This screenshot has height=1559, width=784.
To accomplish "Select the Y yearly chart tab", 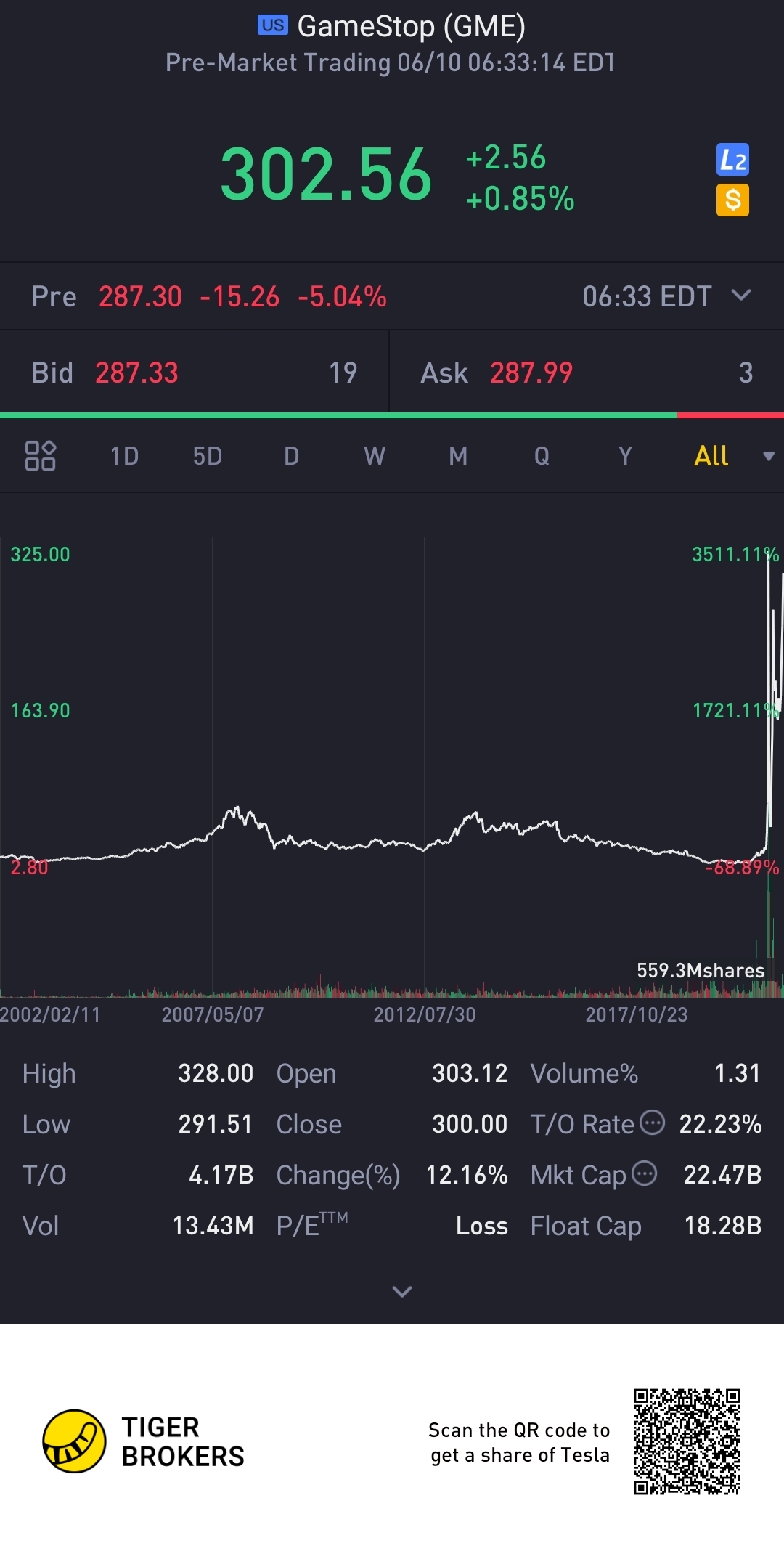I will click(x=625, y=456).
